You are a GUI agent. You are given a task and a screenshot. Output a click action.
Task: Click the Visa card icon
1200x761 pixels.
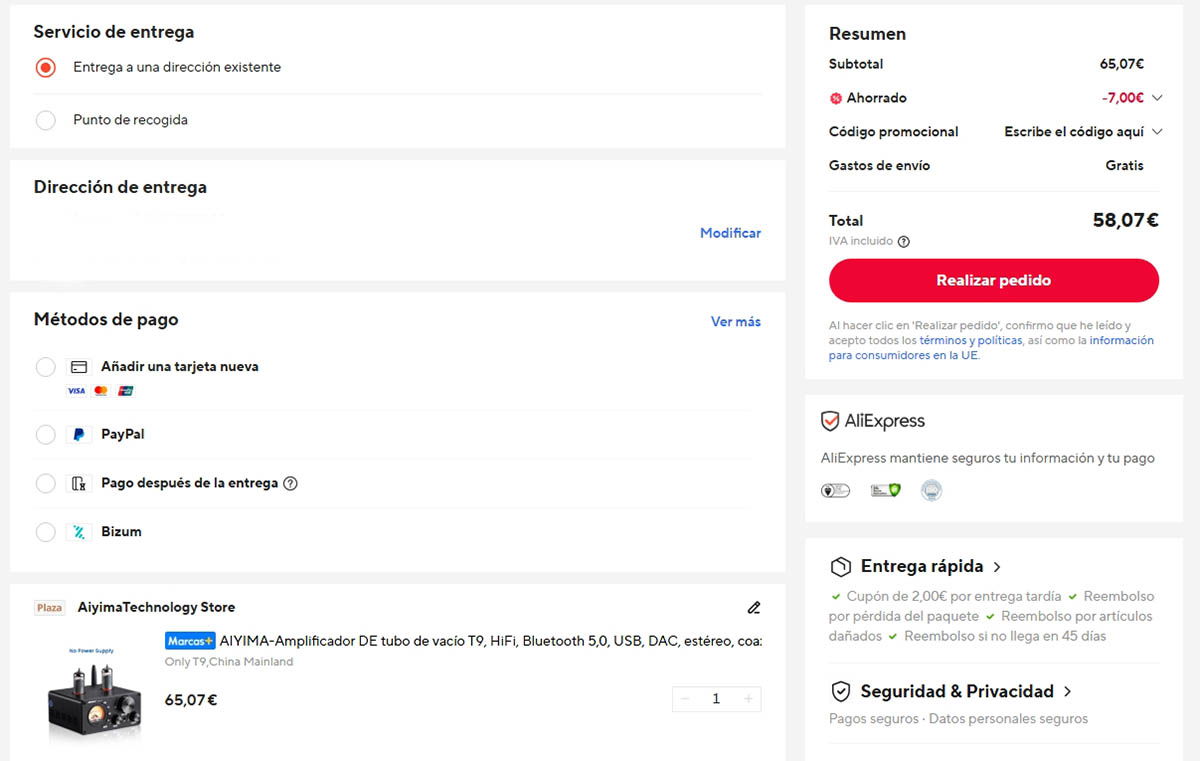[x=74, y=391]
